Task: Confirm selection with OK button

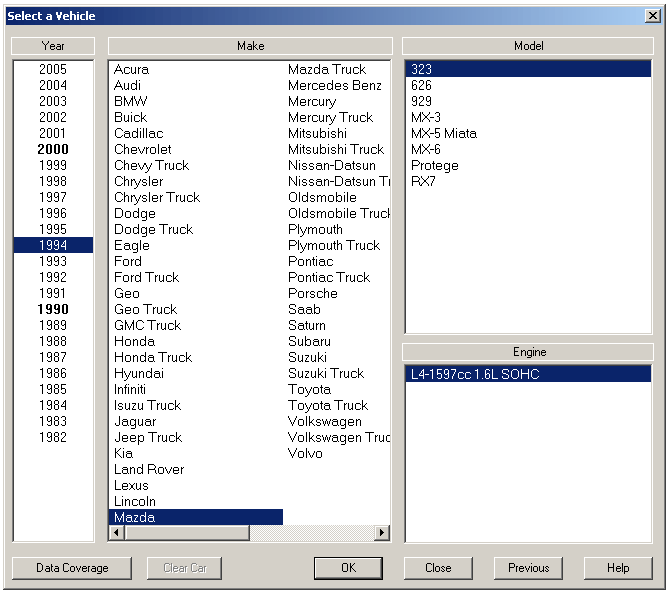Action: click(x=348, y=568)
